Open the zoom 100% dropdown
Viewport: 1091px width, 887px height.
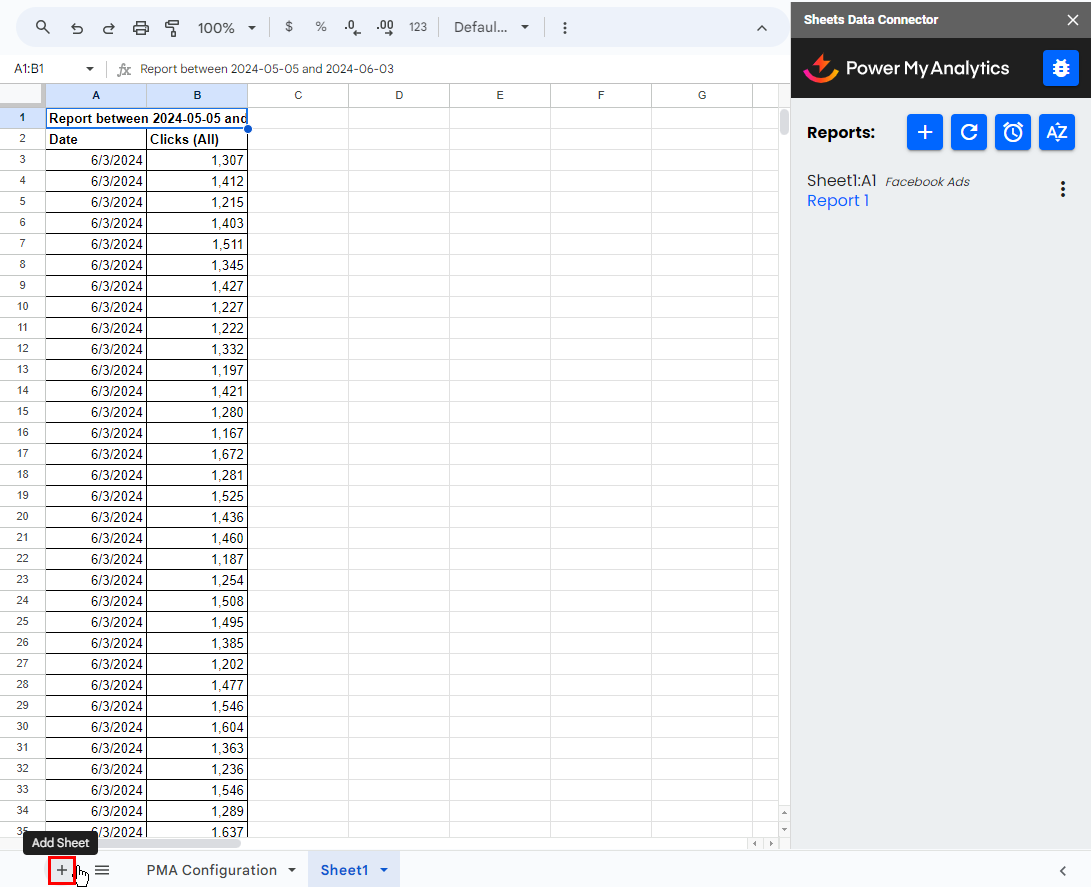pyautogui.click(x=227, y=28)
